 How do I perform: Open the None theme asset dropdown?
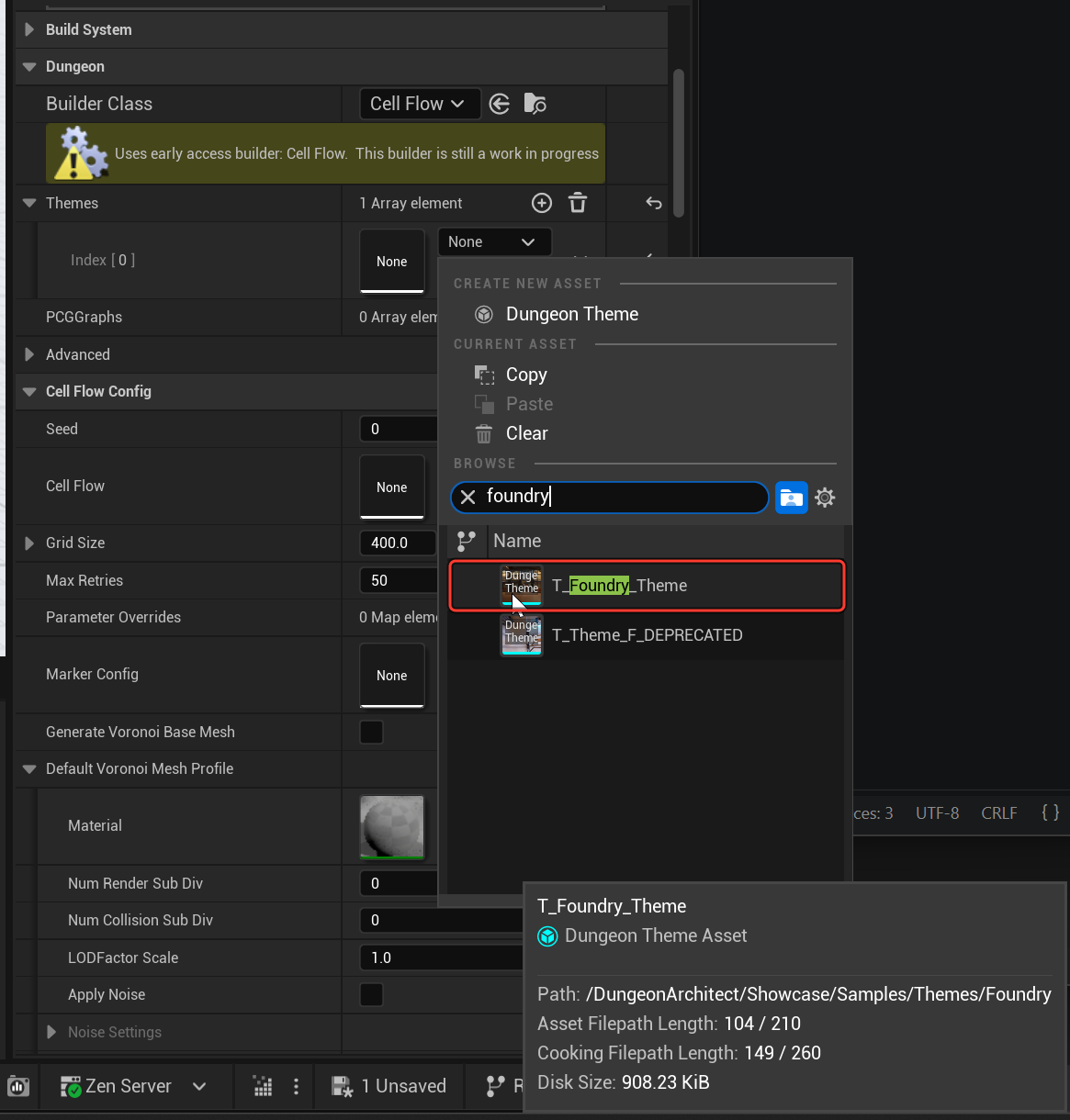(494, 241)
